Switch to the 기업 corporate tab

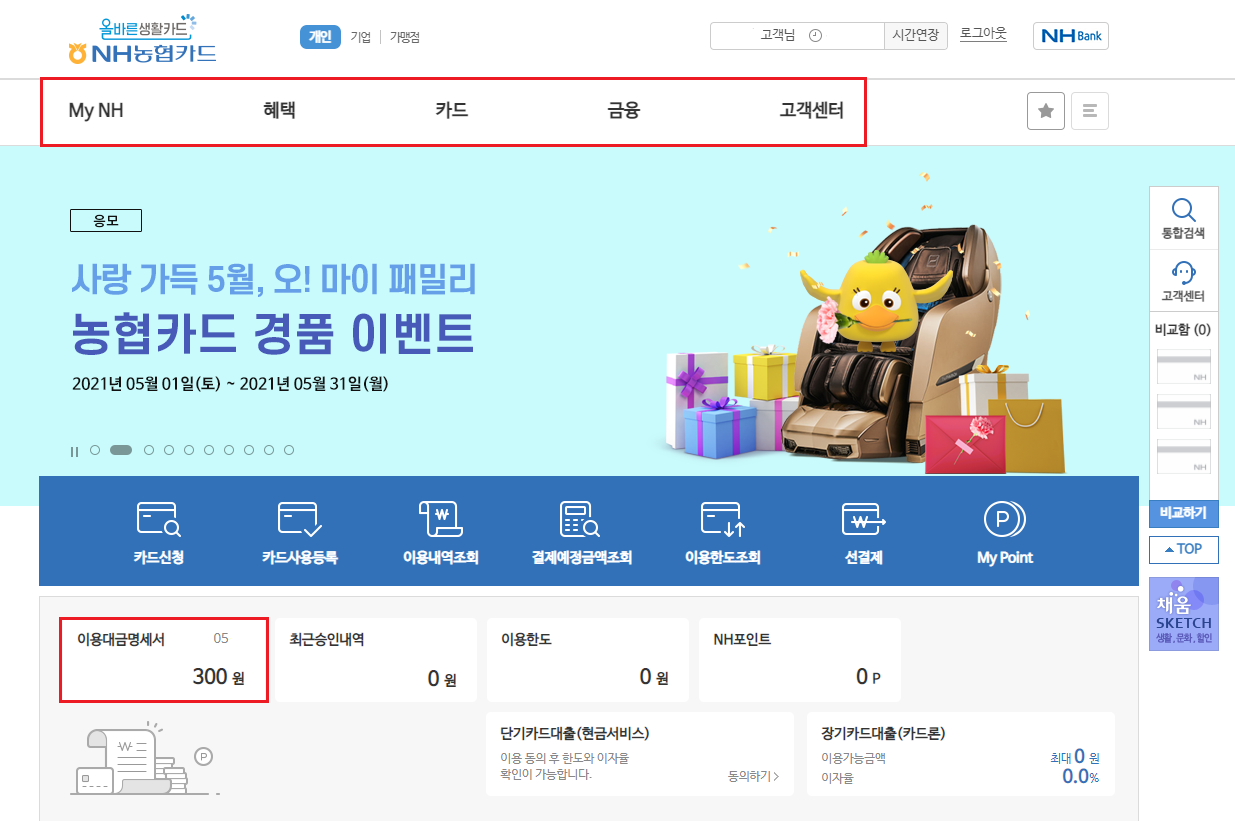point(361,37)
